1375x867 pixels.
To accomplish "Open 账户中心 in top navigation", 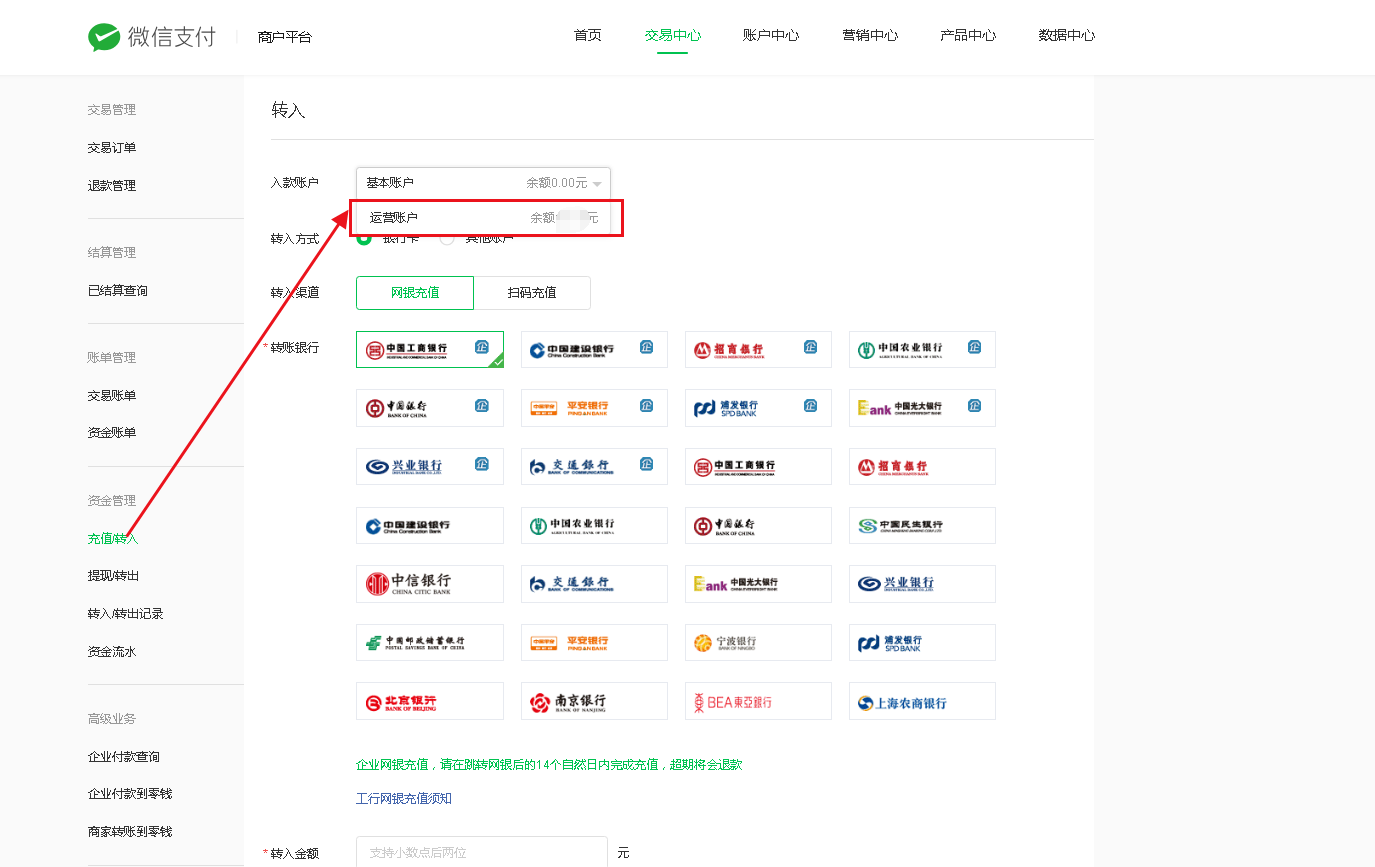I will [771, 36].
